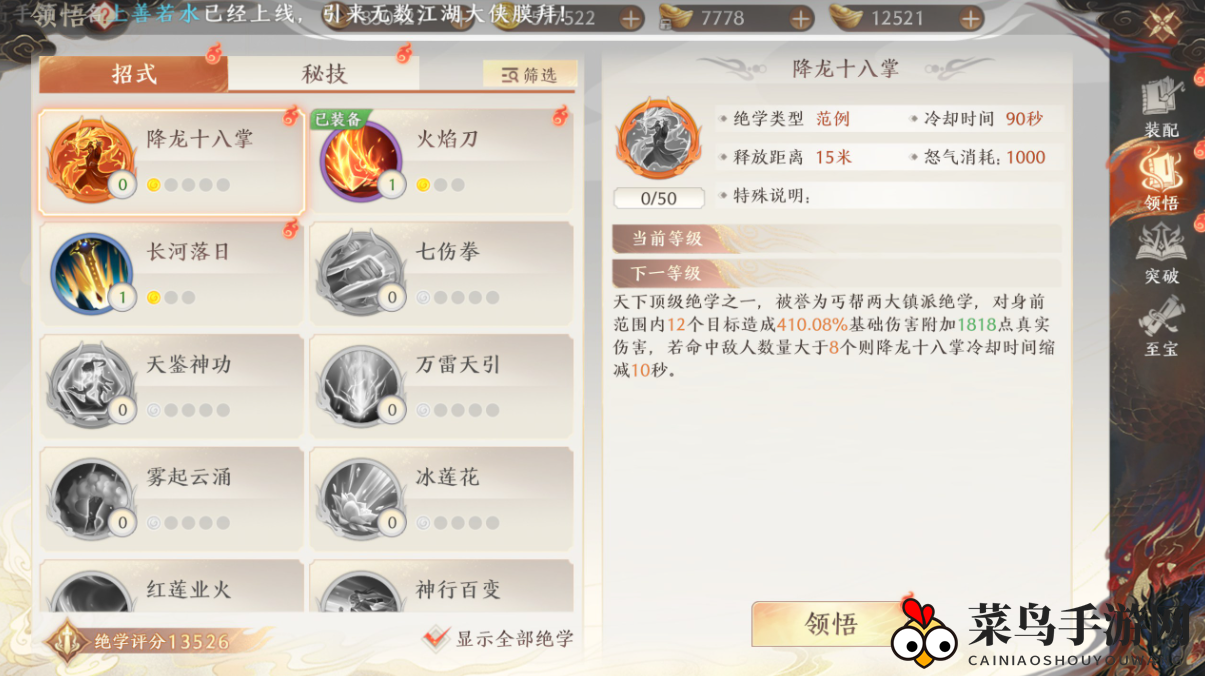This screenshot has height=676, width=1205.
Task: Expand the 下一等级 section header
Action: (x=836, y=273)
